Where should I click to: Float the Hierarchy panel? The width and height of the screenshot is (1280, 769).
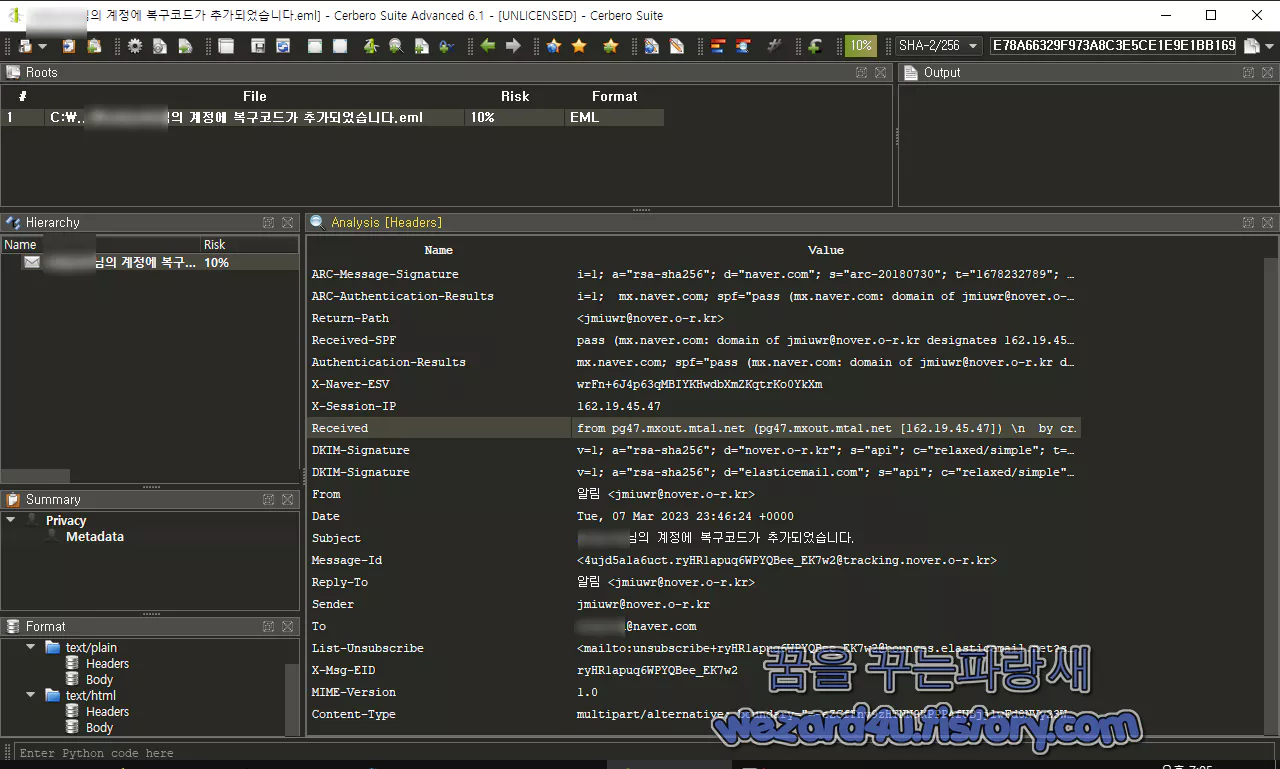click(269, 222)
